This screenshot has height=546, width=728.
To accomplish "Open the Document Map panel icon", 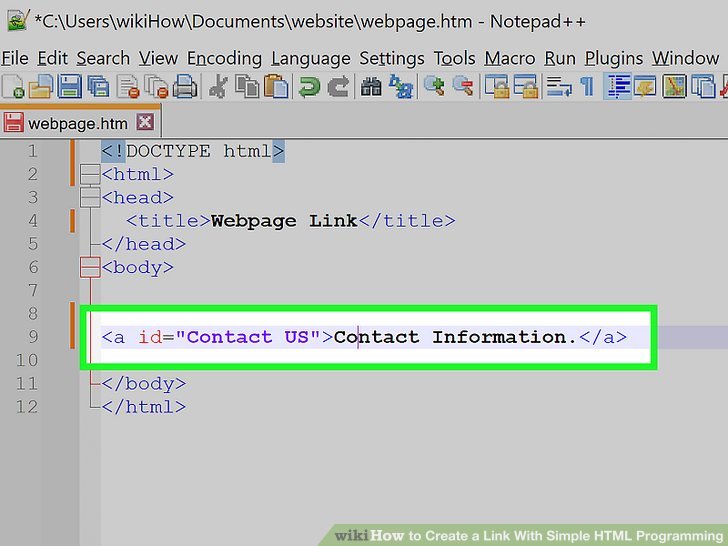I will [674, 87].
